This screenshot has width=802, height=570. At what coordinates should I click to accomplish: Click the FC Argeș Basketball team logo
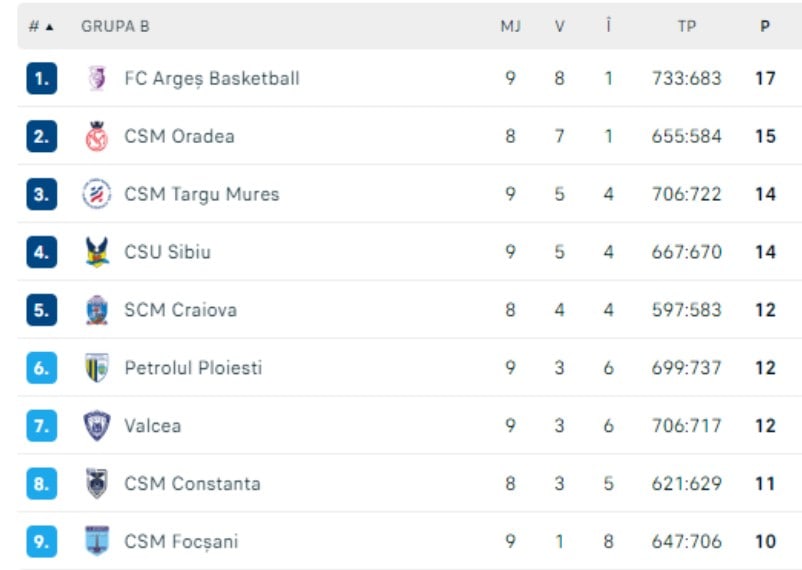[97, 78]
